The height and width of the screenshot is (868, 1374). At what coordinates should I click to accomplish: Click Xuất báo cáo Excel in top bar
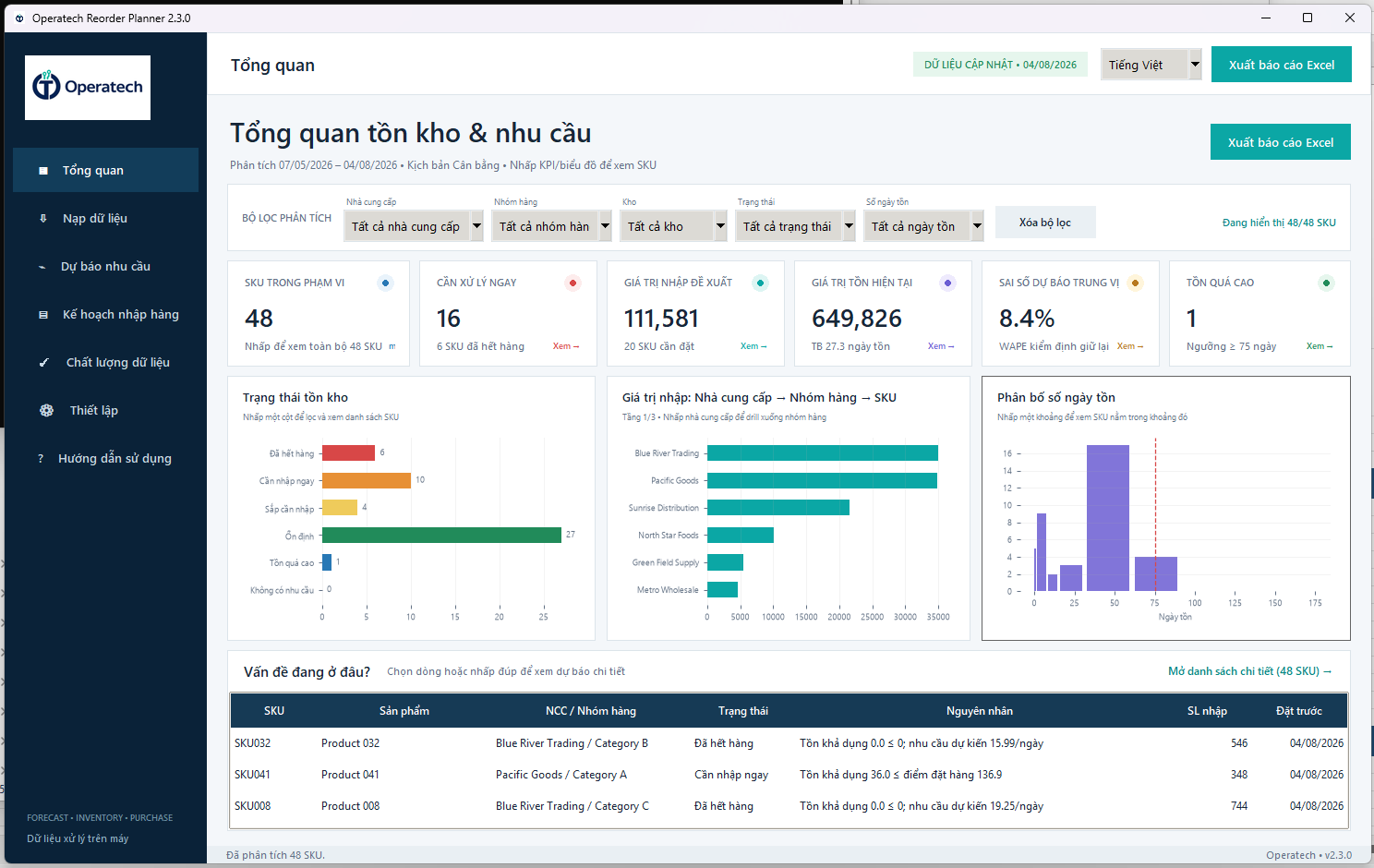(x=1282, y=65)
